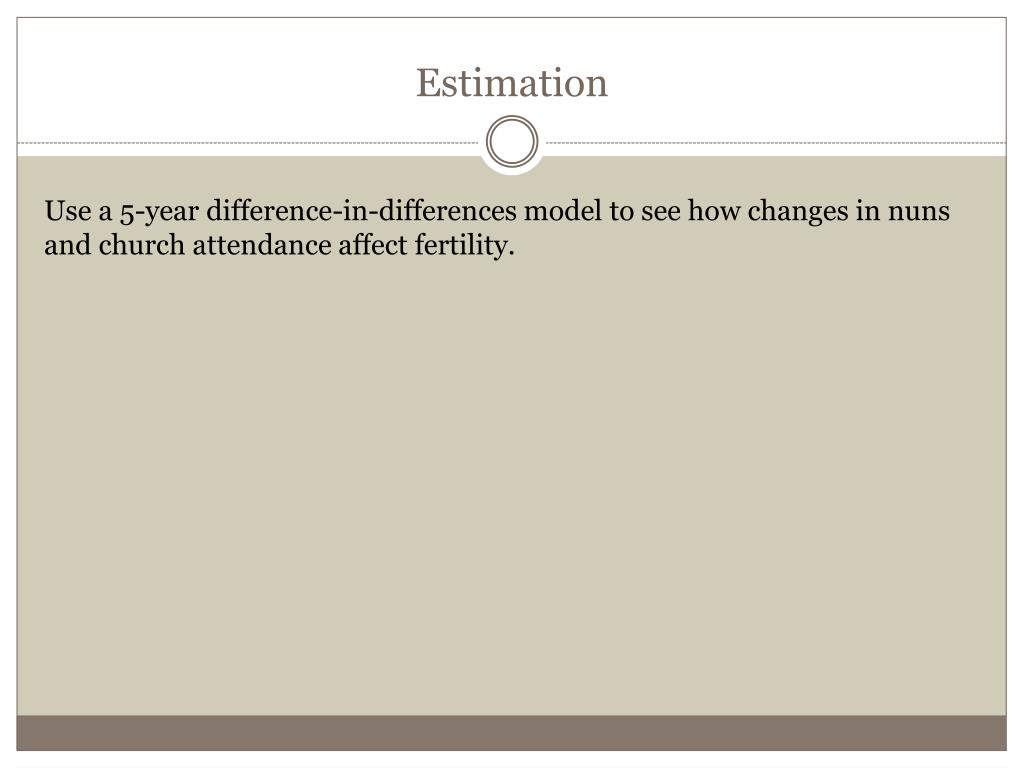Click the empty beige content area

511,483
